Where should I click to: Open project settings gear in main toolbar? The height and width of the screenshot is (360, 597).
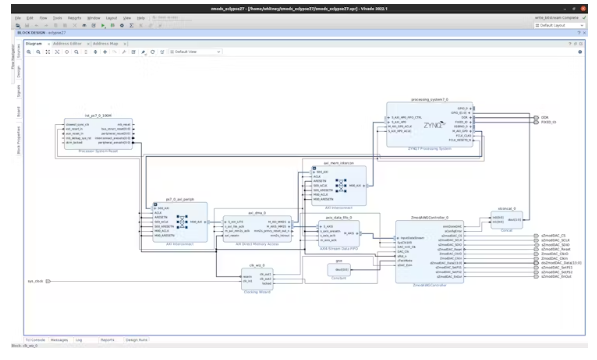click(x=122, y=25)
